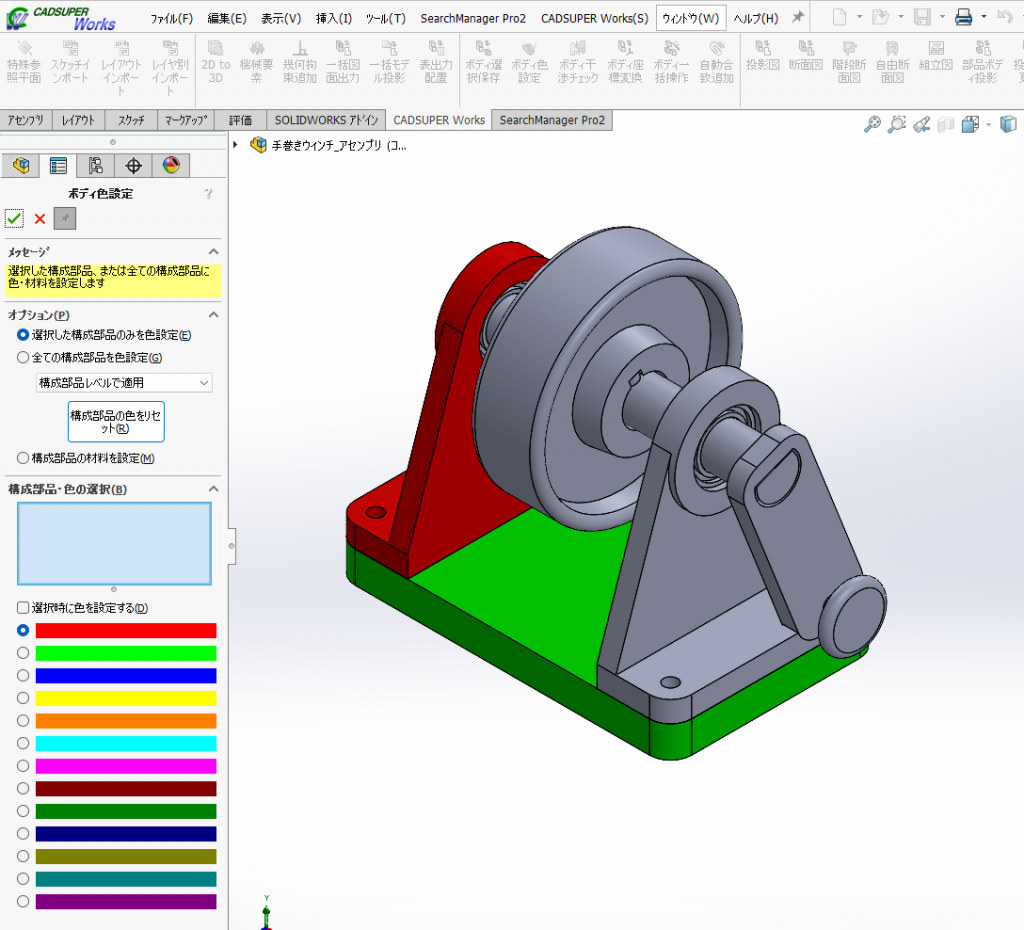Select 全ての構成部品を色設定 radio option
The image size is (1024, 930).
(x=23, y=357)
